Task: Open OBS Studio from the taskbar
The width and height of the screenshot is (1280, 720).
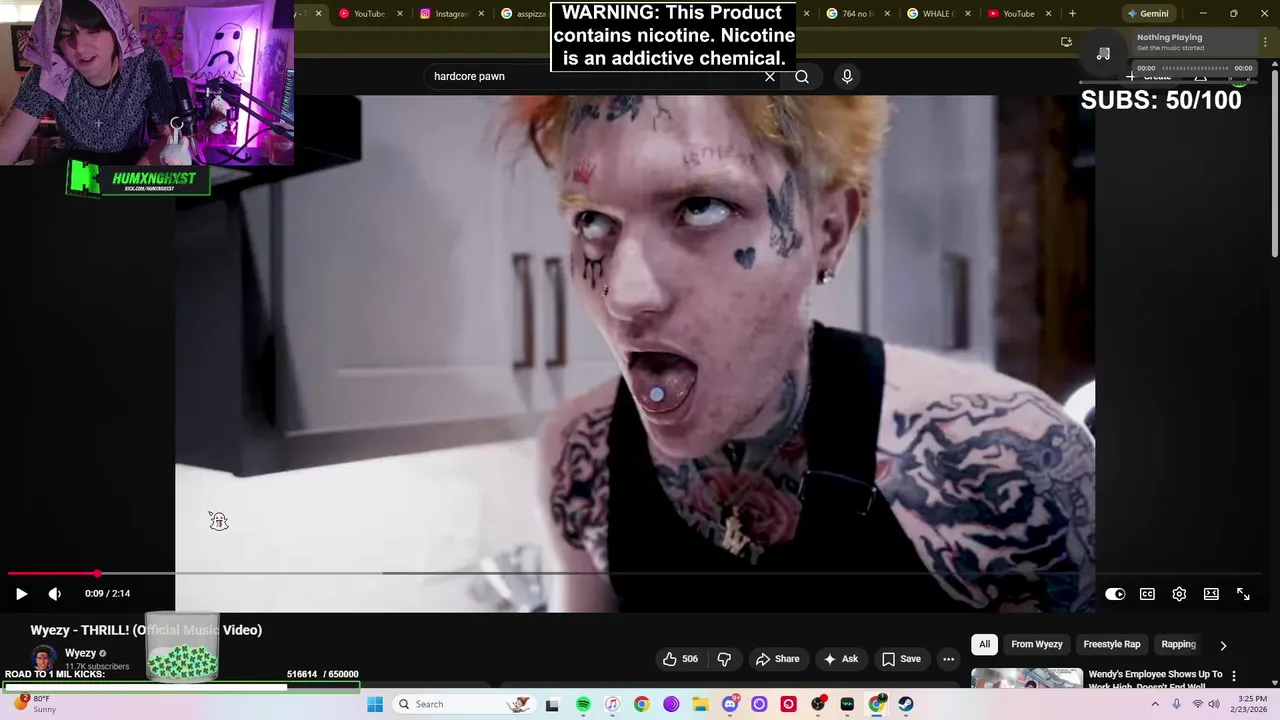Action: click(x=818, y=704)
